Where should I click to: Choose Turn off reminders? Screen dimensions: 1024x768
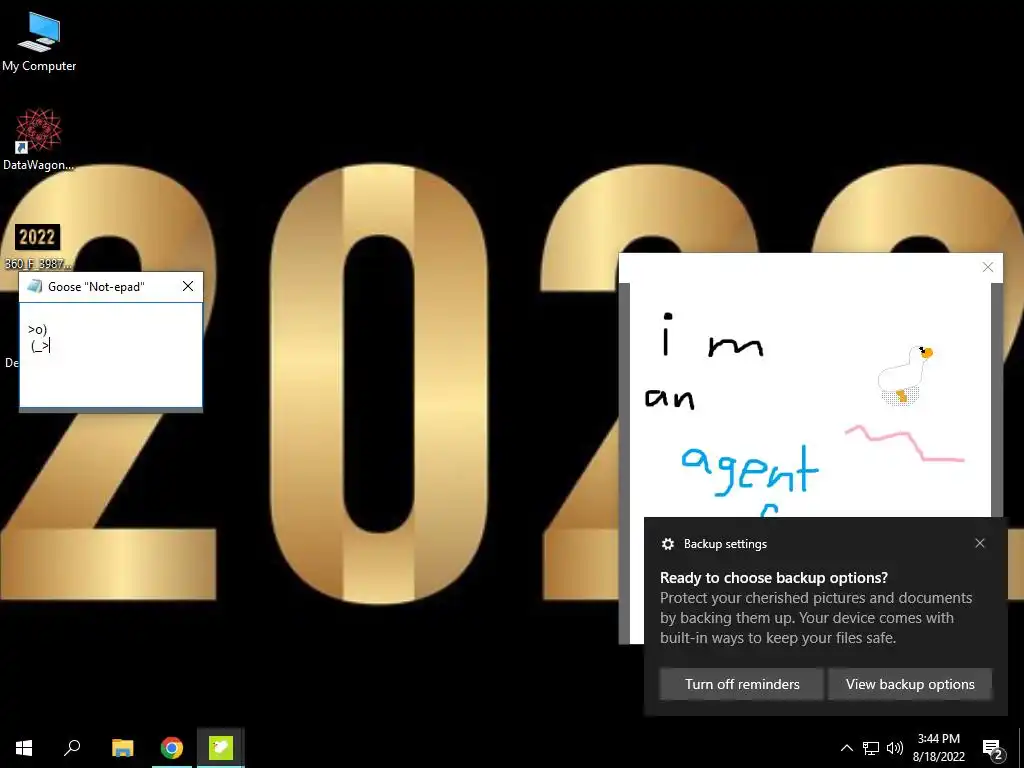(741, 684)
